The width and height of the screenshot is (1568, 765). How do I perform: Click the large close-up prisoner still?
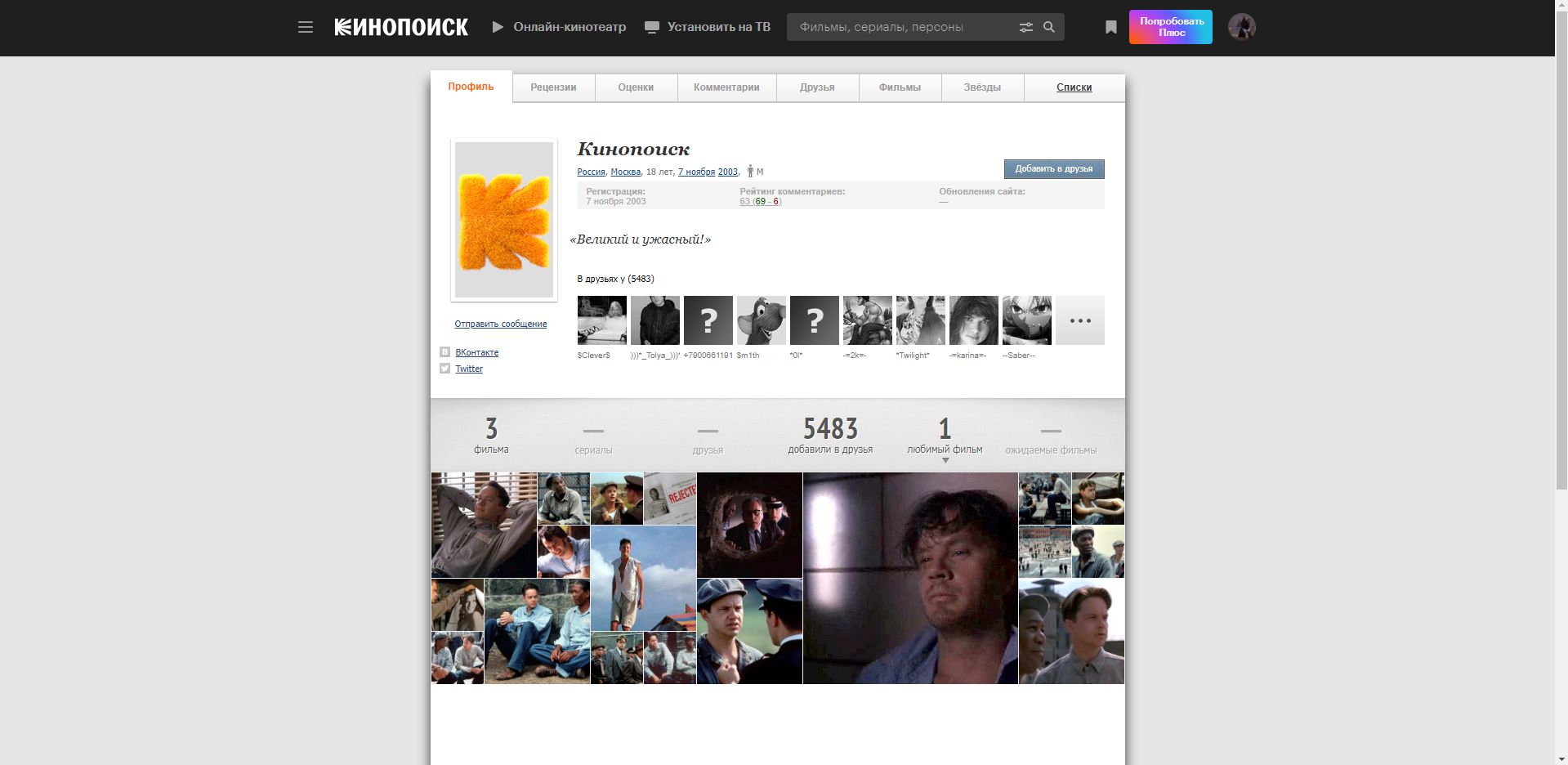pyautogui.click(x=910, y=578)
